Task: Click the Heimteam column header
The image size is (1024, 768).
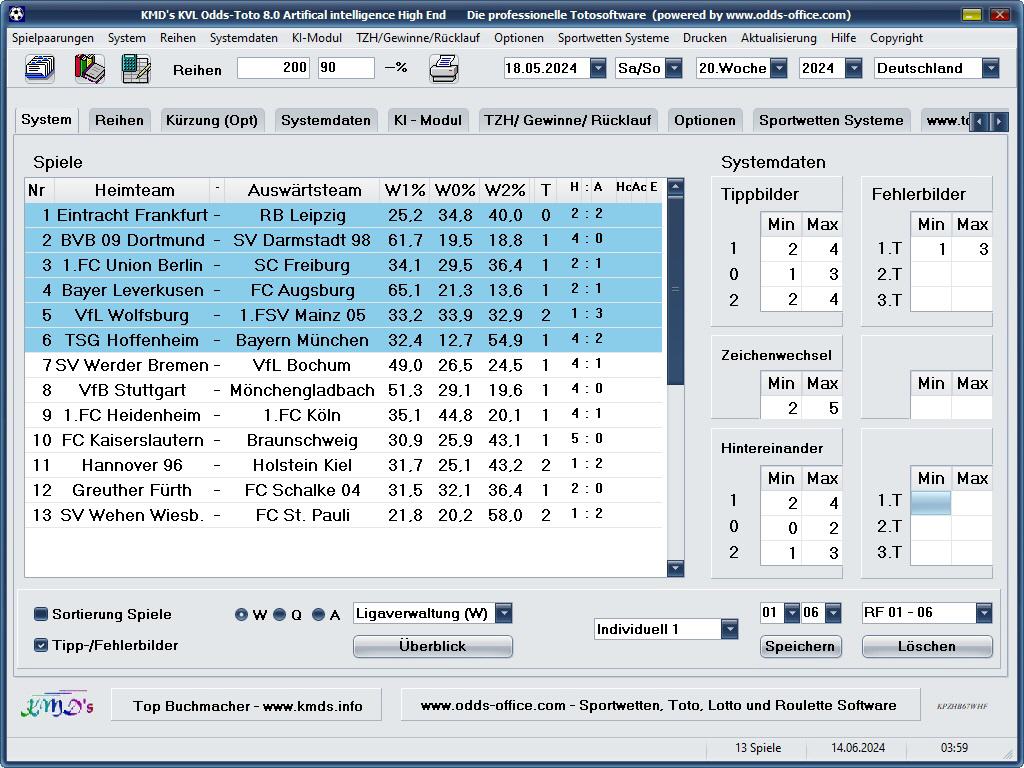Action: click(x=134, y=190)
